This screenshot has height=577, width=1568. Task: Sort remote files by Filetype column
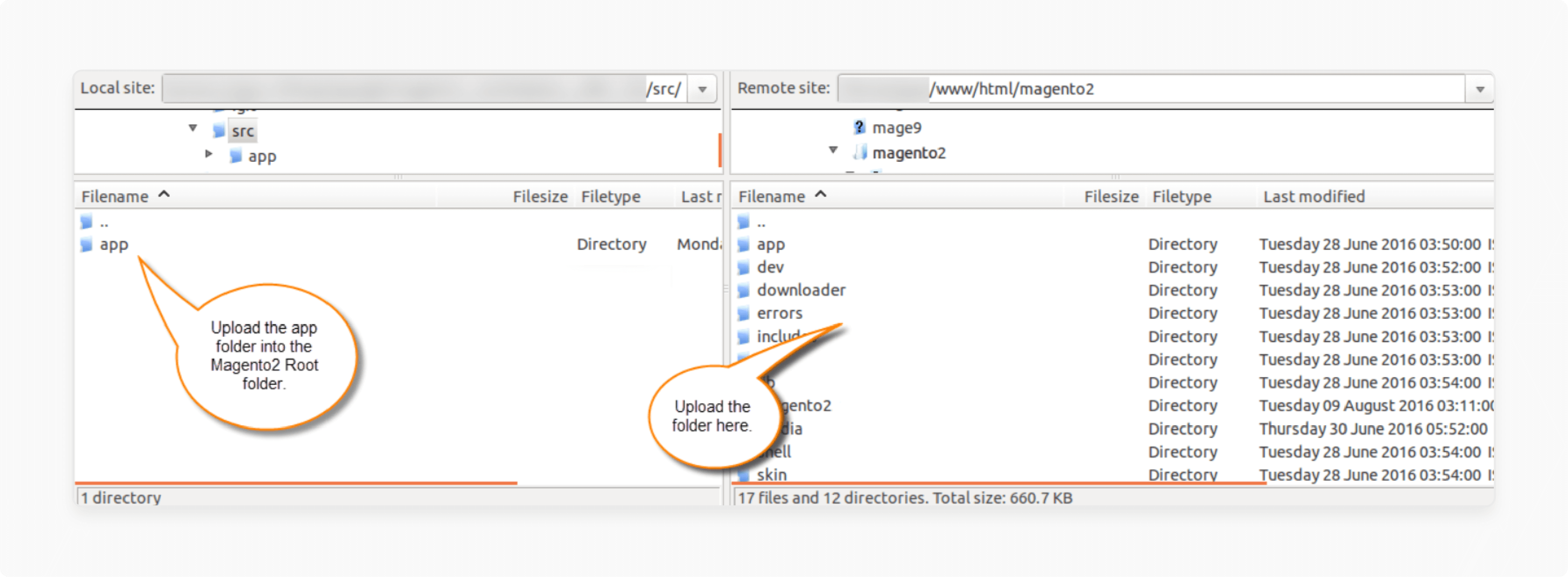tap(1182, 196)
